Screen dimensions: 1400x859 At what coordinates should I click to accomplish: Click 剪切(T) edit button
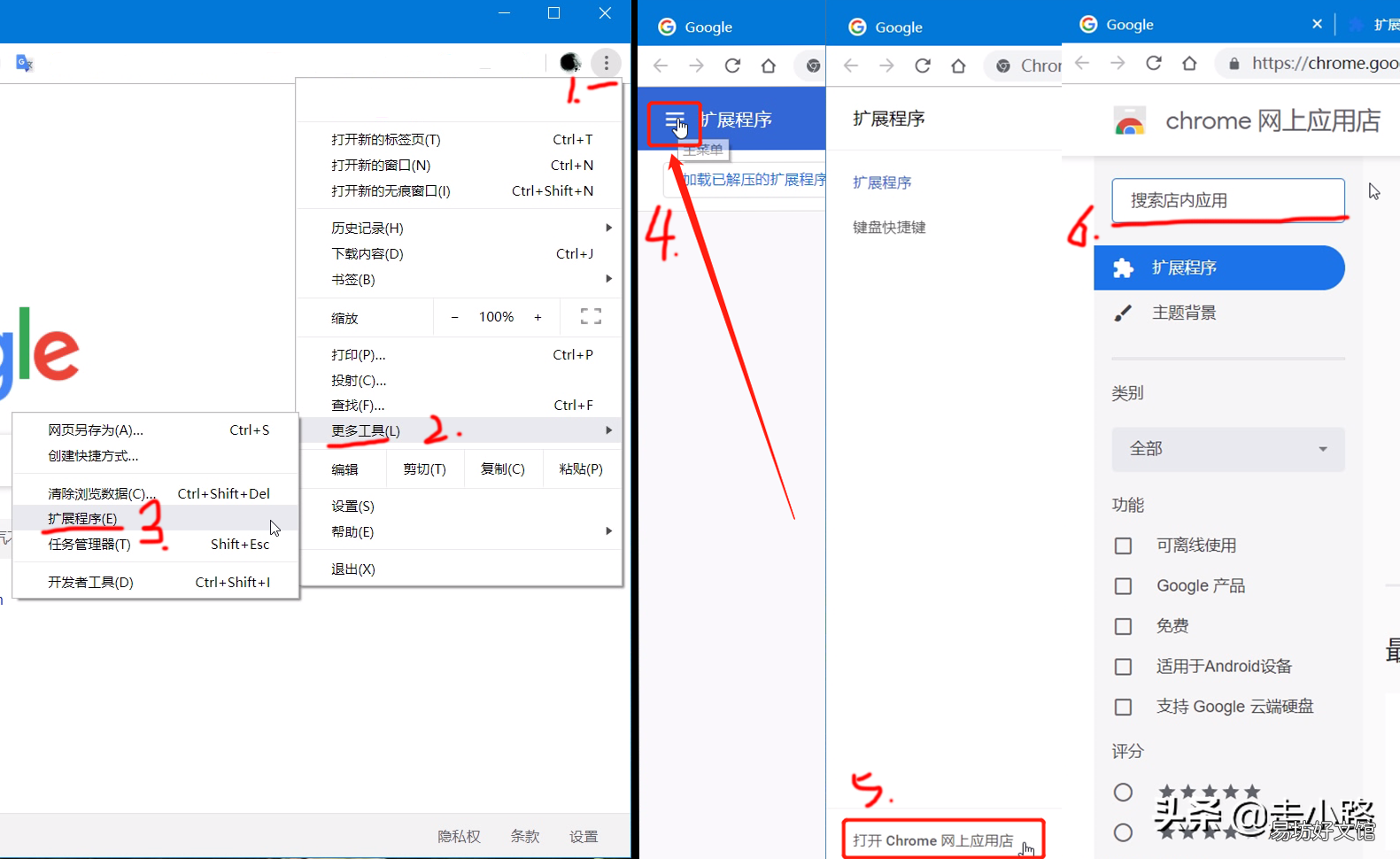coord(425,468)
